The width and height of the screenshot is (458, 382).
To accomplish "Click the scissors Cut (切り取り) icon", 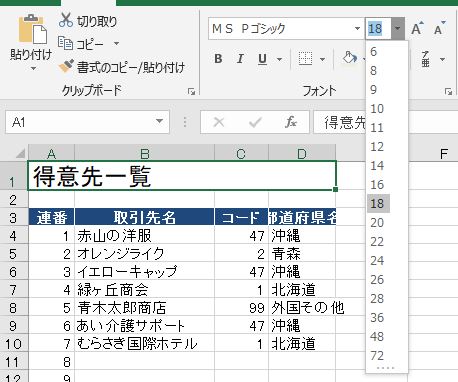I will 66,20.
